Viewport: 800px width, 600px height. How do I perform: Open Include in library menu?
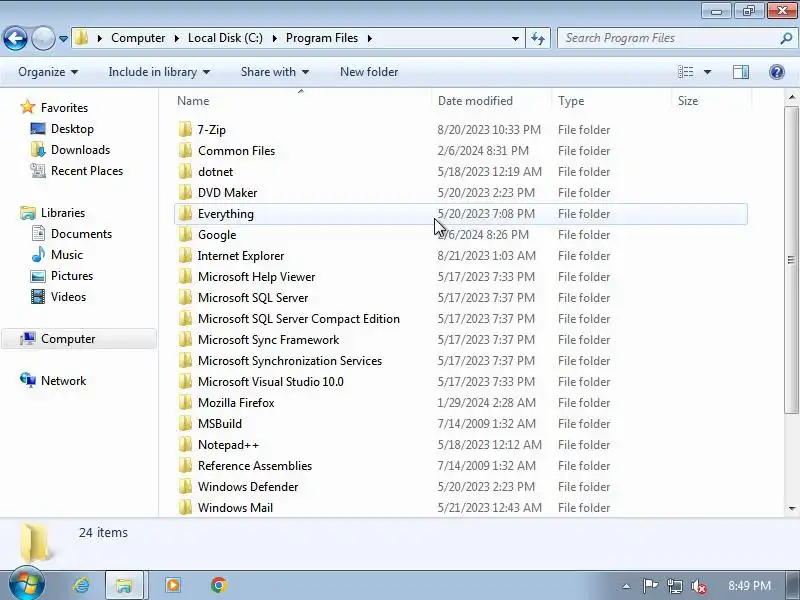[159, 72]
